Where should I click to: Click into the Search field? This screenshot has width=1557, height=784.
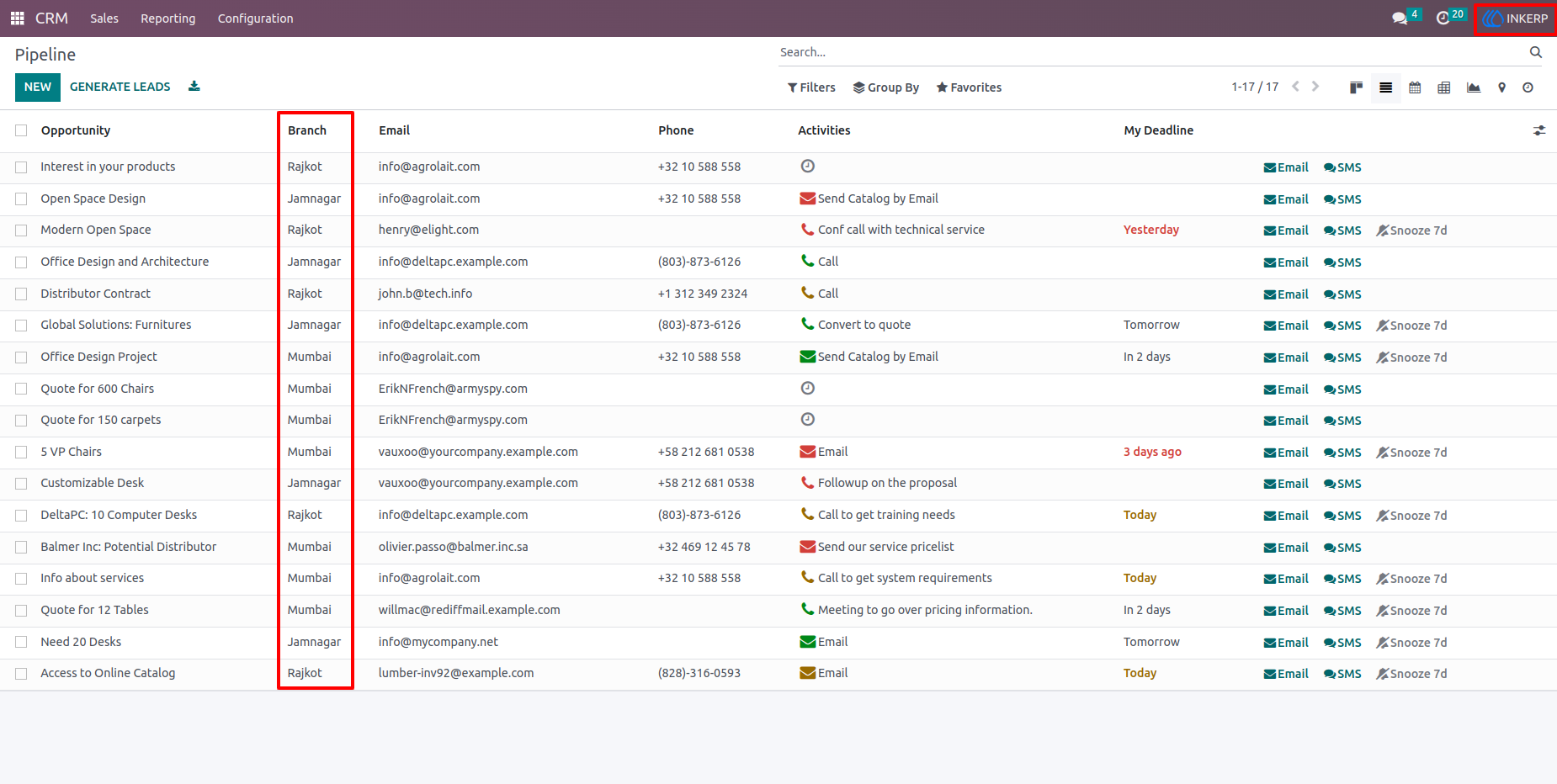point(1150,52)
